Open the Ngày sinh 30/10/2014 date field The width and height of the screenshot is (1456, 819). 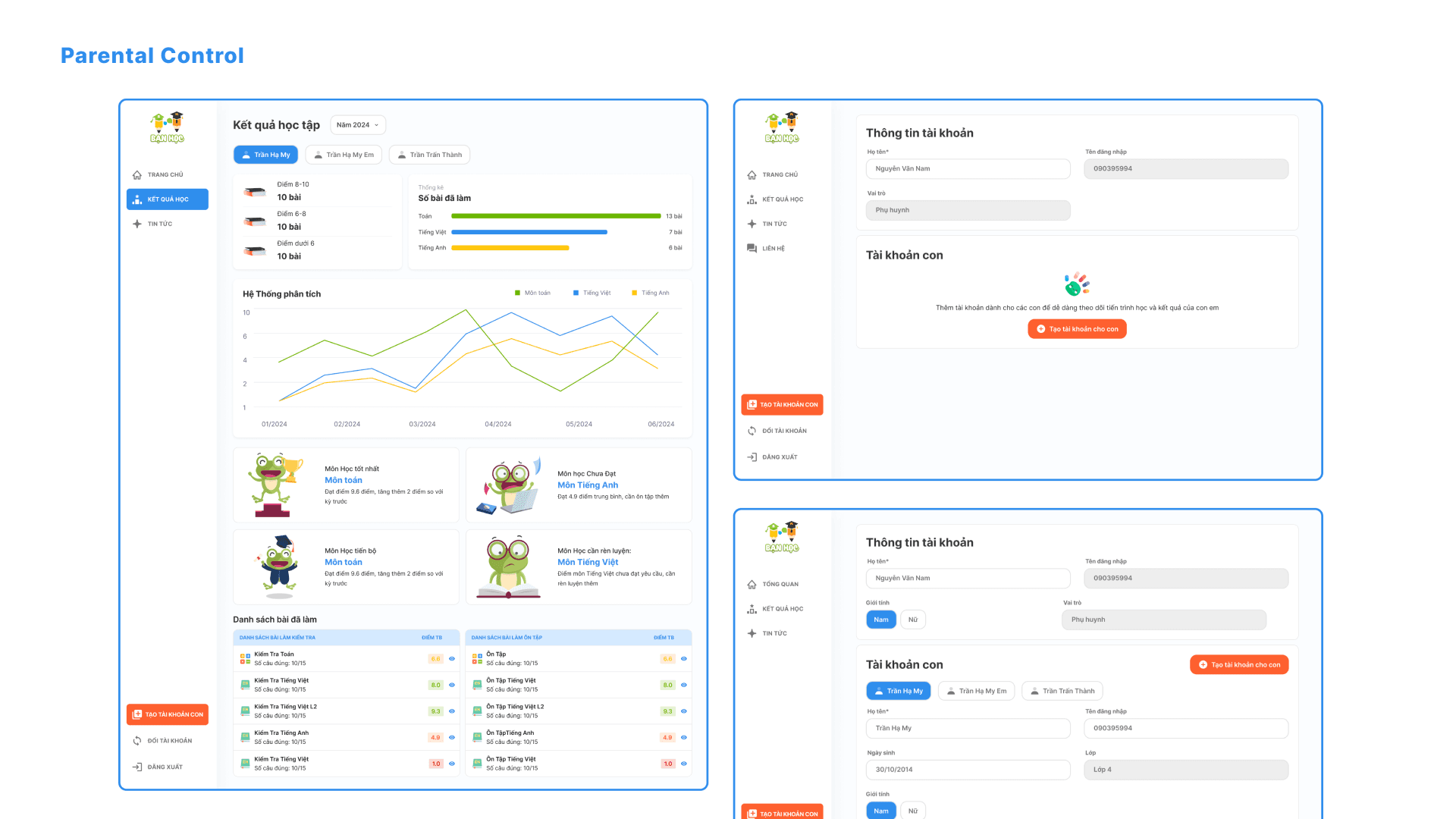pyautogui.click(x=968, y=770)
